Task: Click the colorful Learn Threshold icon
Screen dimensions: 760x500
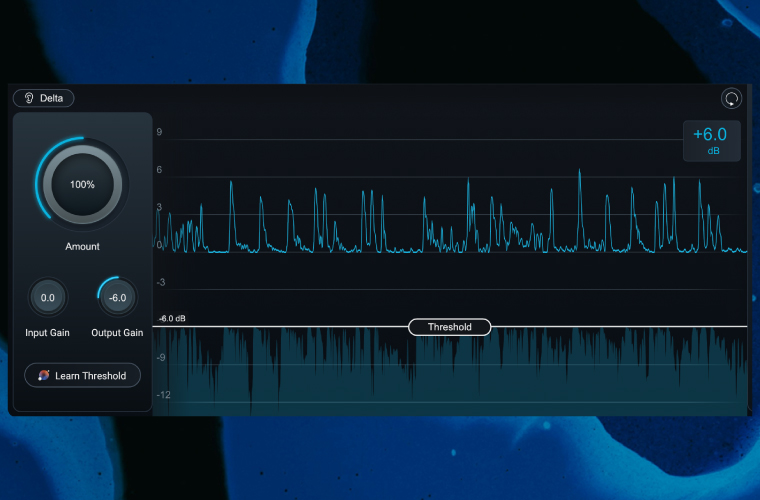Action: pyautogui.click(x=43, y=375)
